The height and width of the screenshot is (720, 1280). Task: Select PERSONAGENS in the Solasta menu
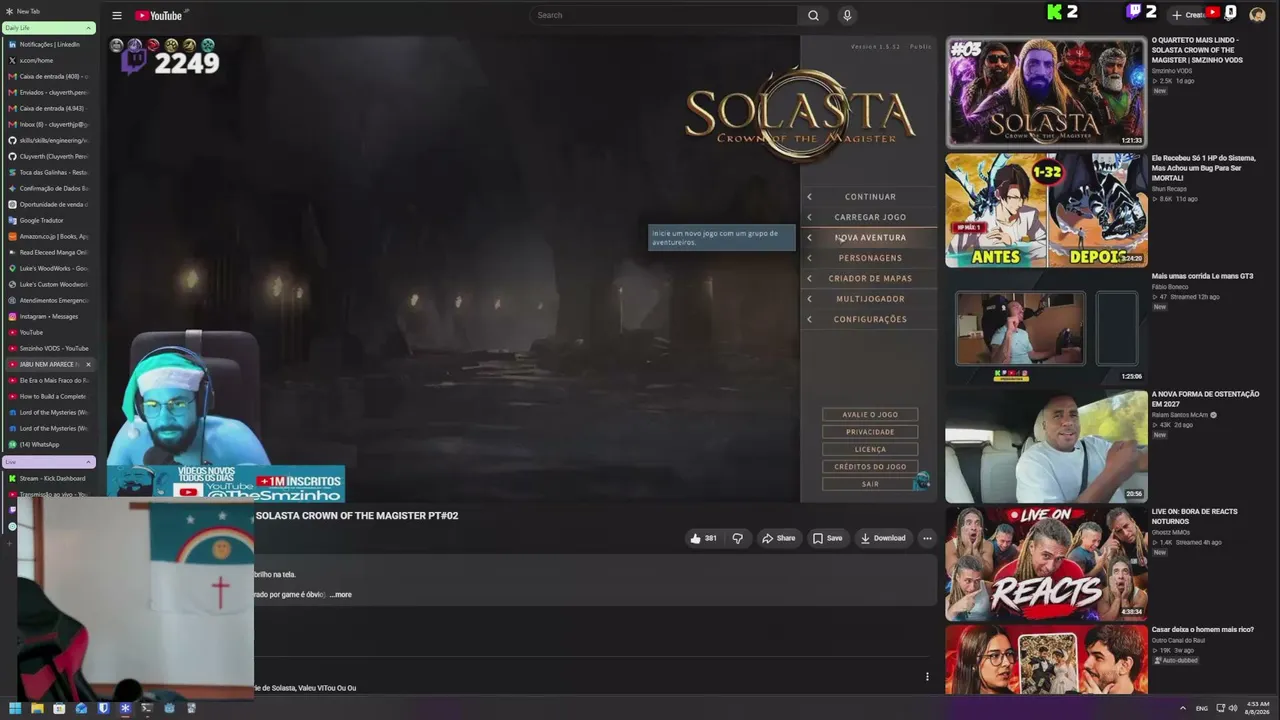coord(870,258)
